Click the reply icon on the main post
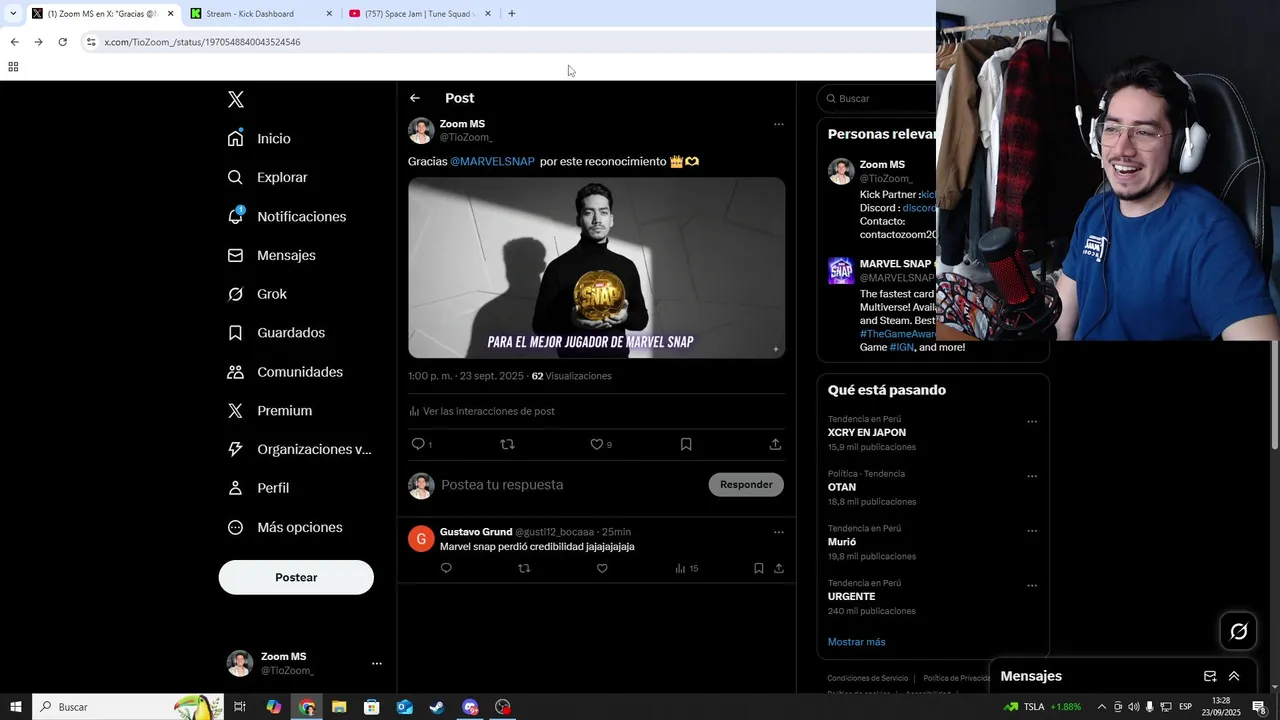The image size is (1280, 720). pyautogui.click(x=418, y=444)
